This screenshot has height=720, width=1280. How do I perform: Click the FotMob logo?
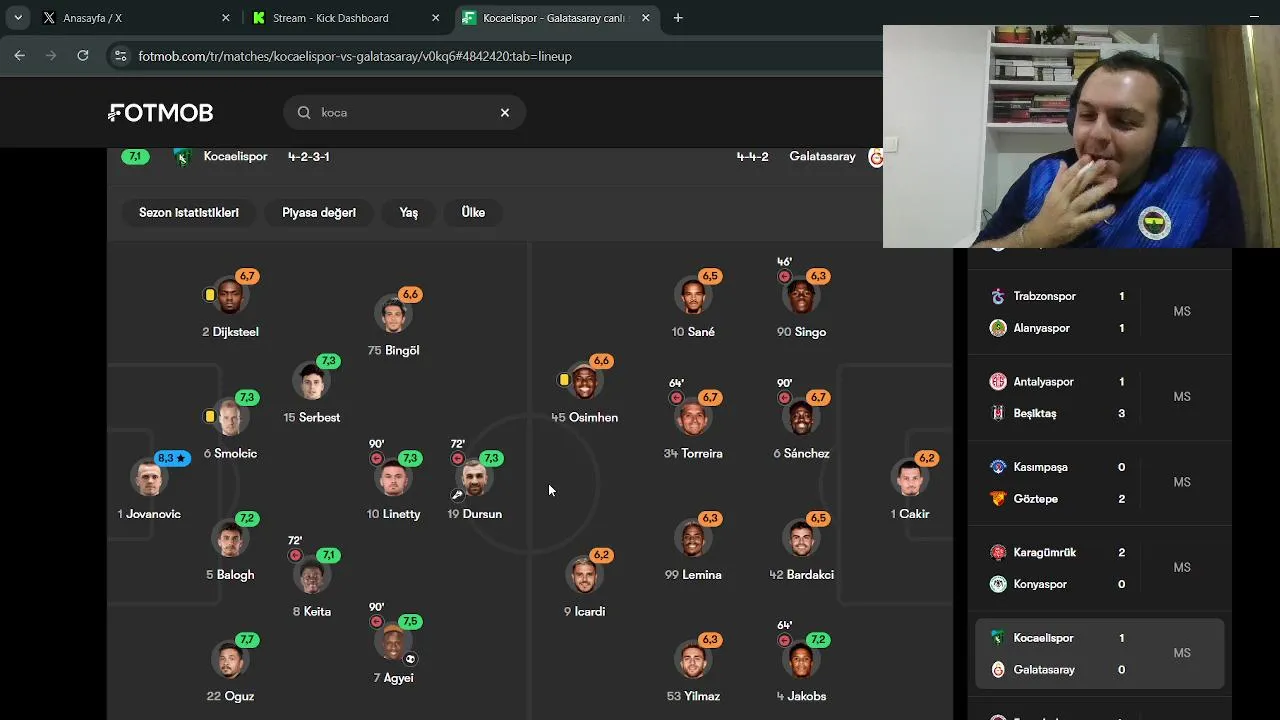(x=161, y=113)
